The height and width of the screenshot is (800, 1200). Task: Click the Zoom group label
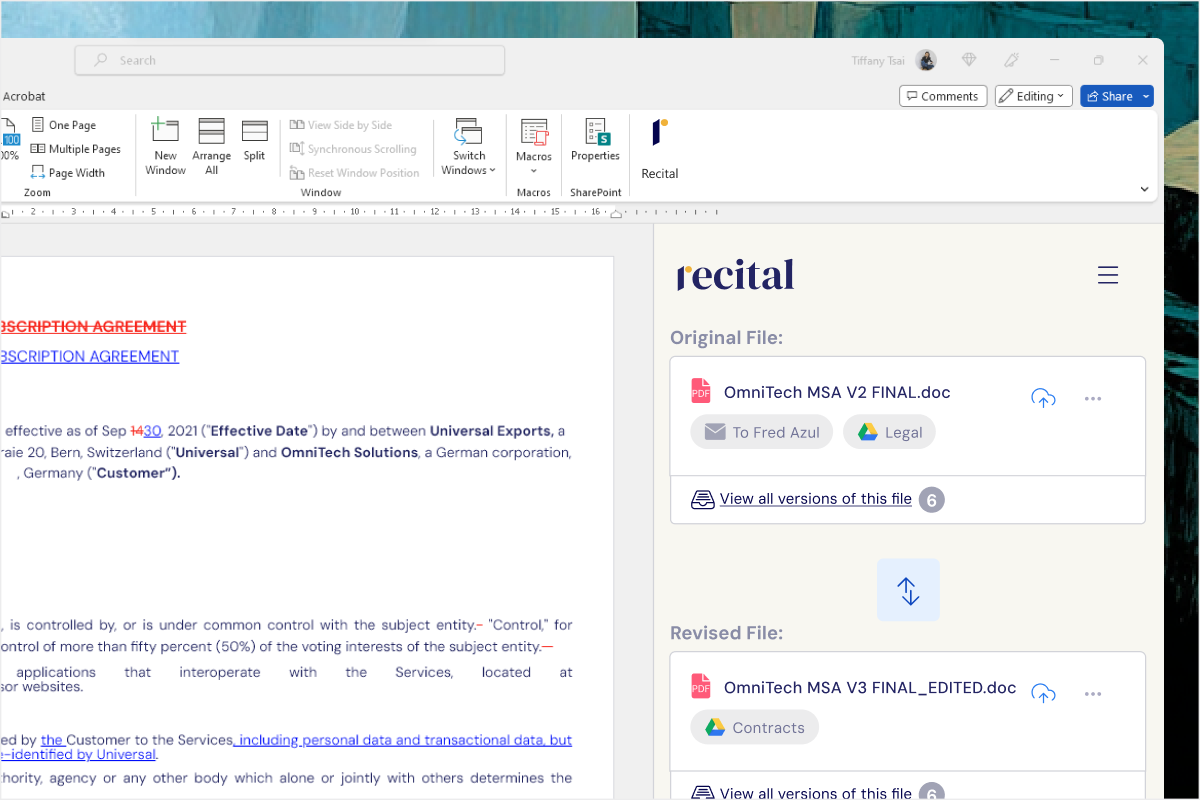[37, 192]
